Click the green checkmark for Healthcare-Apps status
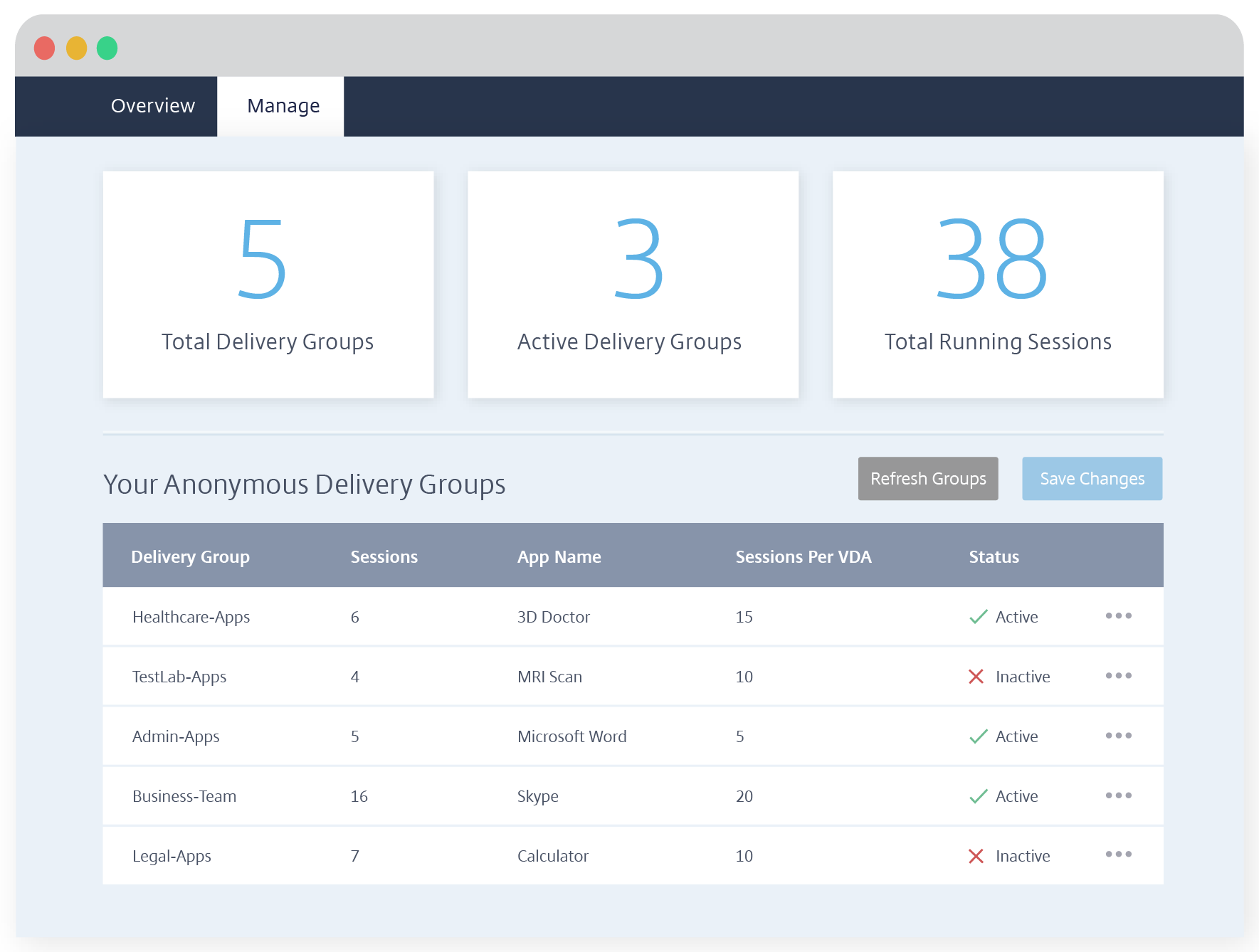Viewport: 1259px width, 952px height. [979, 617]
